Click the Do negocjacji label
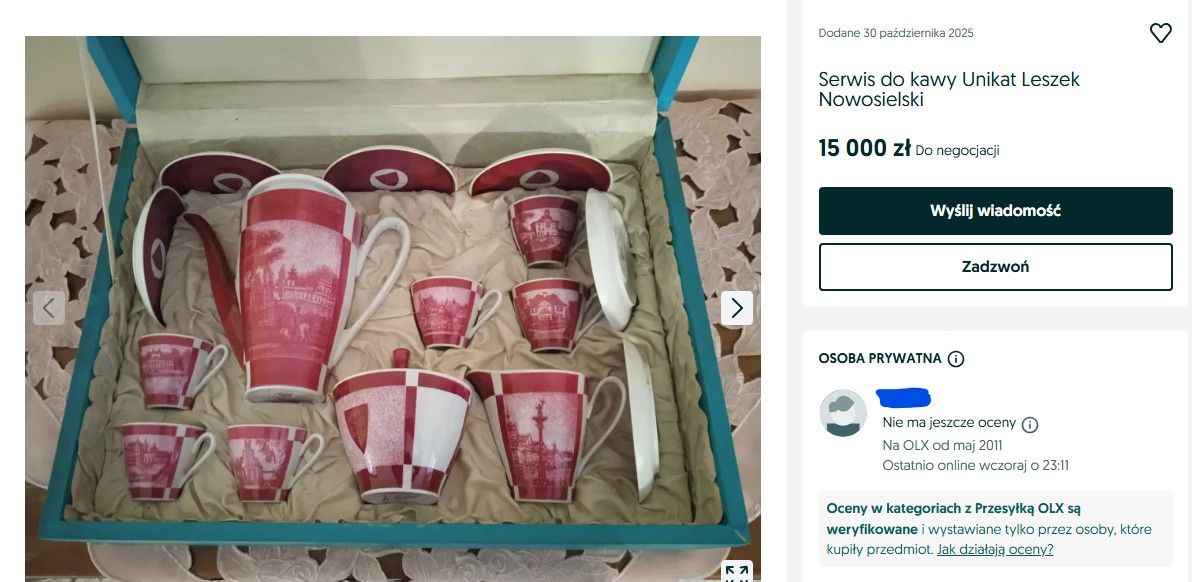Screen dimensions: 1192x582 pos(958,149)
